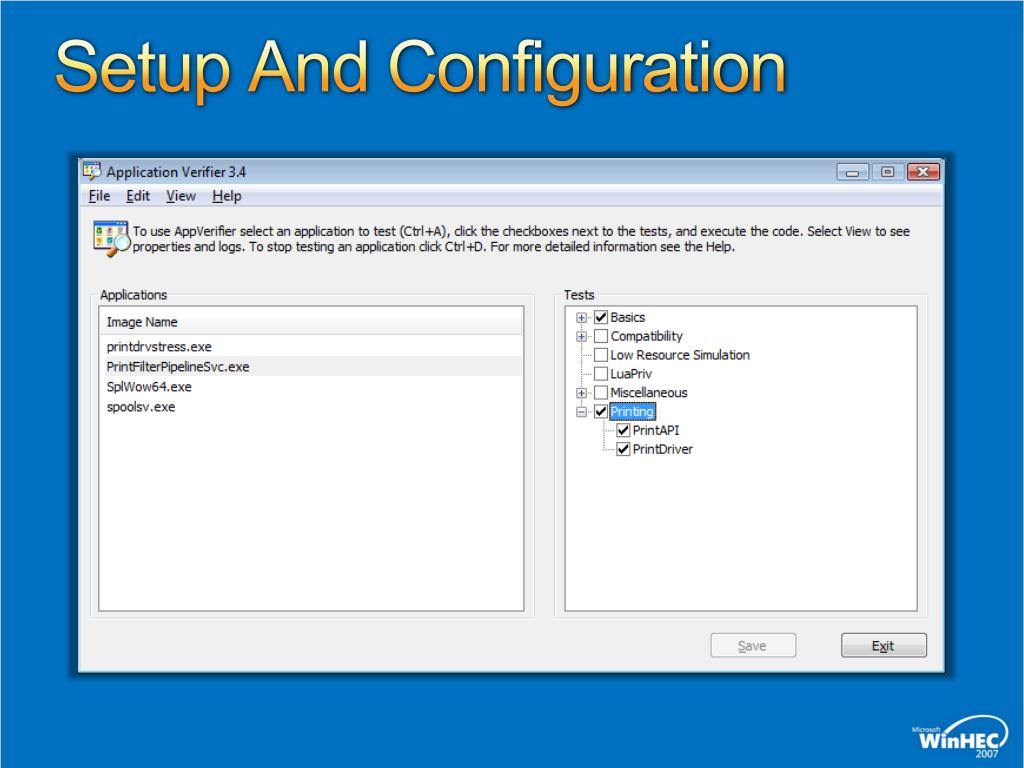Open the Edit menu
Screen dimensions: 1024x768
click(138, 196)
